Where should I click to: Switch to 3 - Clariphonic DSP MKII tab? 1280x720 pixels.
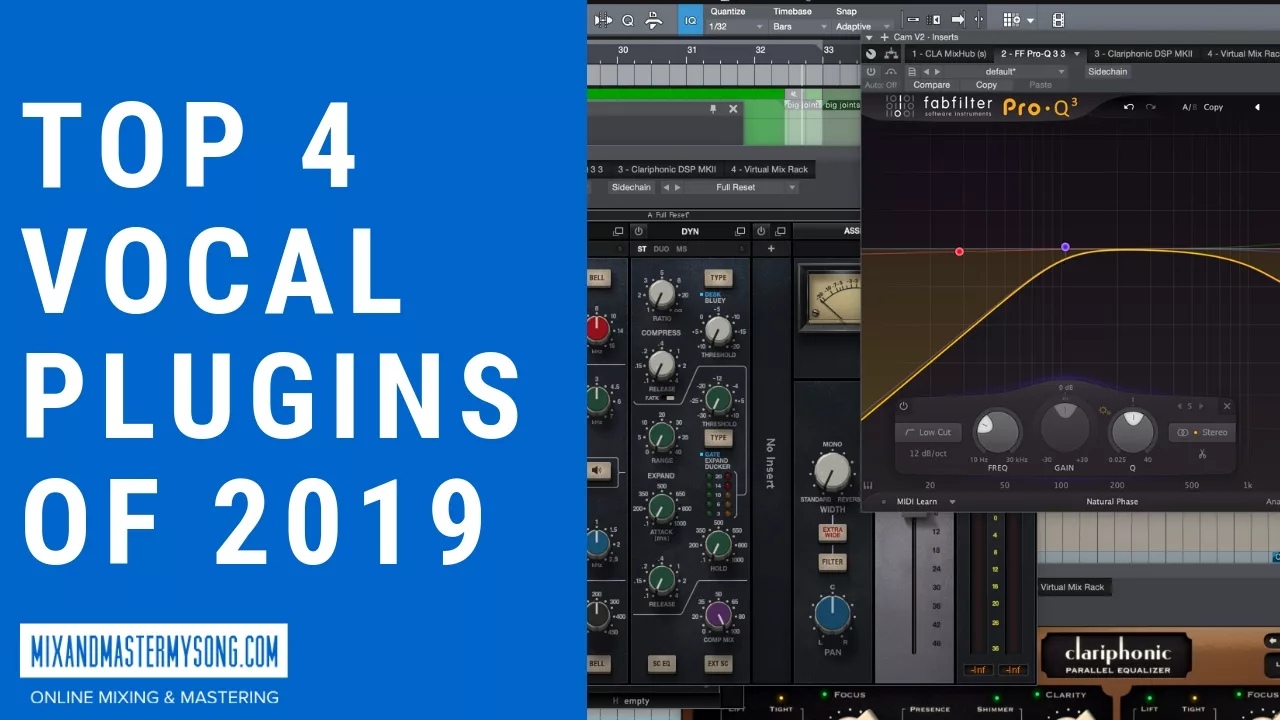tap(1142, 54)
